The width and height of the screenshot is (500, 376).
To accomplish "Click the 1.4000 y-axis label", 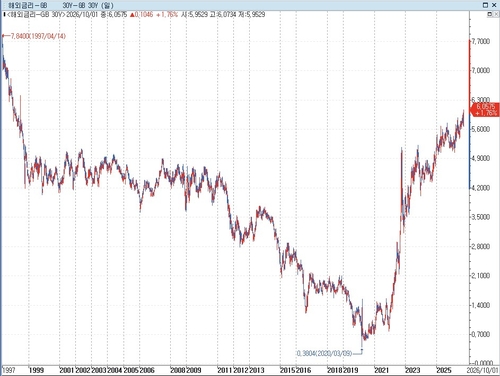I will click(481, 305).
